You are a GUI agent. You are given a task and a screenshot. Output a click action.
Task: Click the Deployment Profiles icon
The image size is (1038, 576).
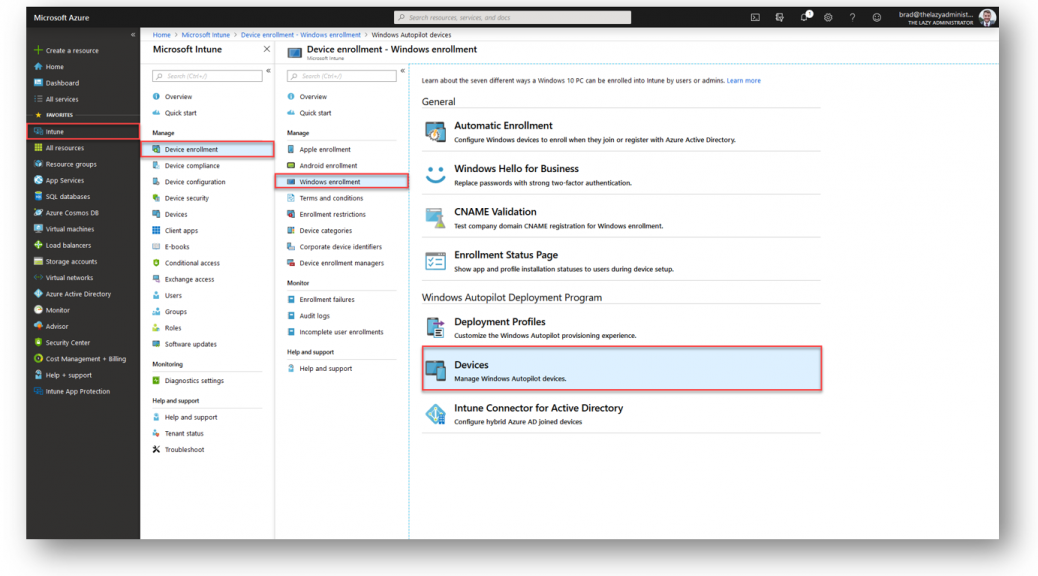(436, 328)
